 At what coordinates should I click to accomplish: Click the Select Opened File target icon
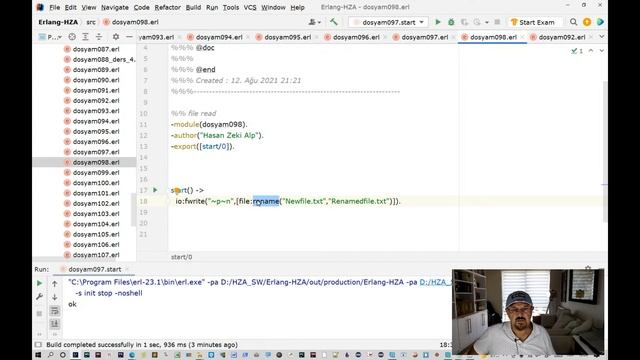72,37
